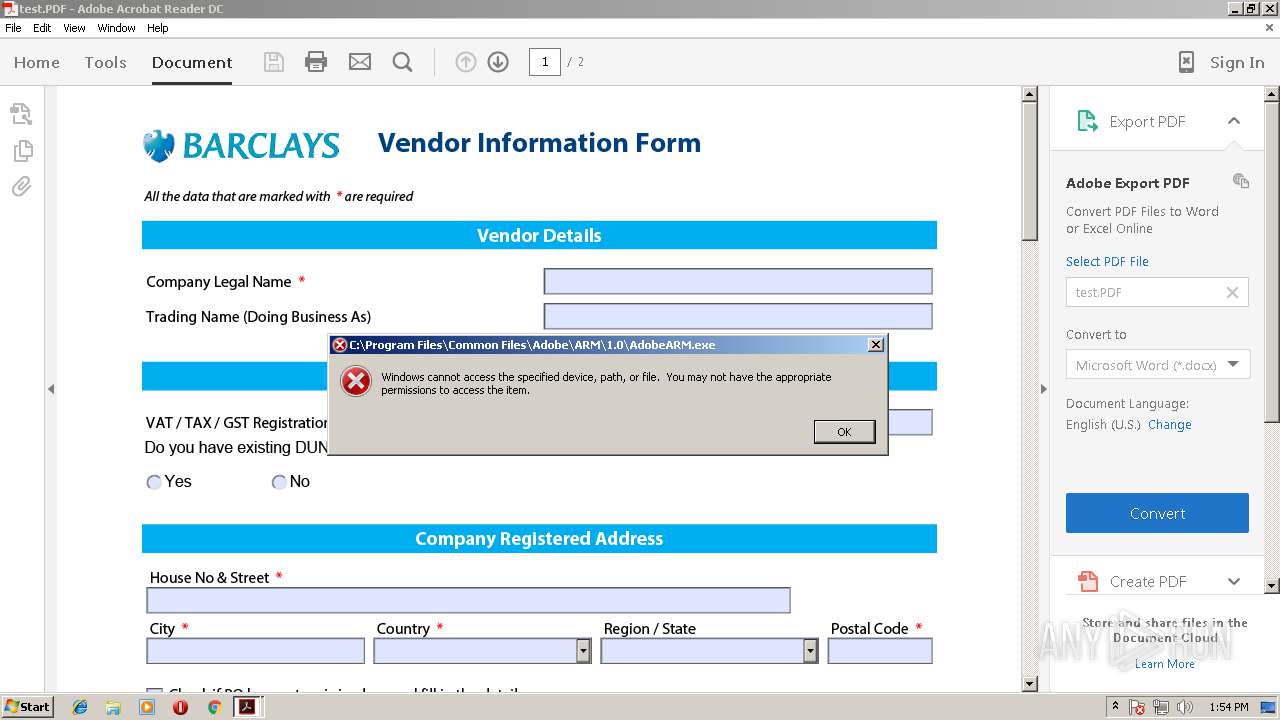Click document vertical scrollbar up arrow

pyautogui.click(x=1030, y=95)
